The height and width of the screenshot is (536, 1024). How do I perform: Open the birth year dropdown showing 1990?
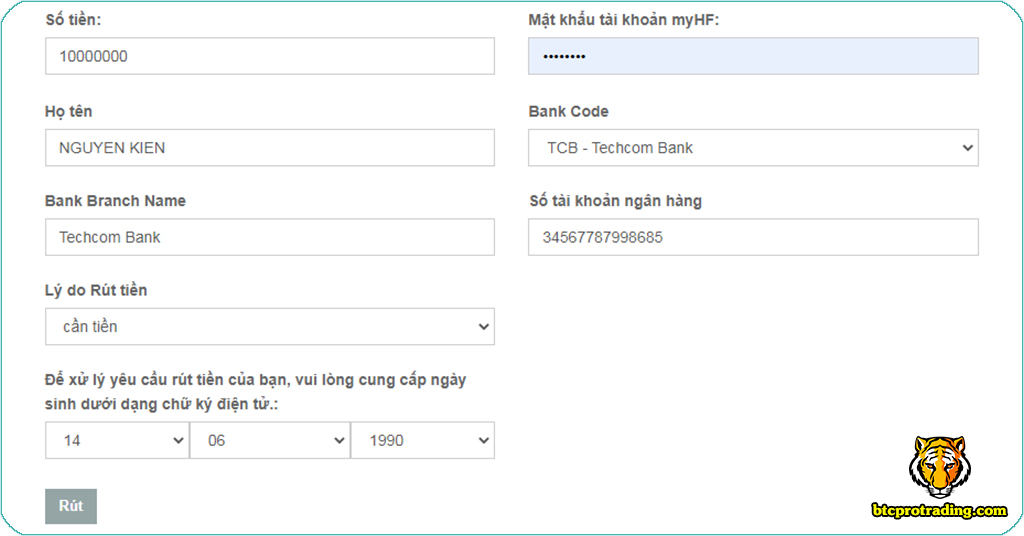423,440
